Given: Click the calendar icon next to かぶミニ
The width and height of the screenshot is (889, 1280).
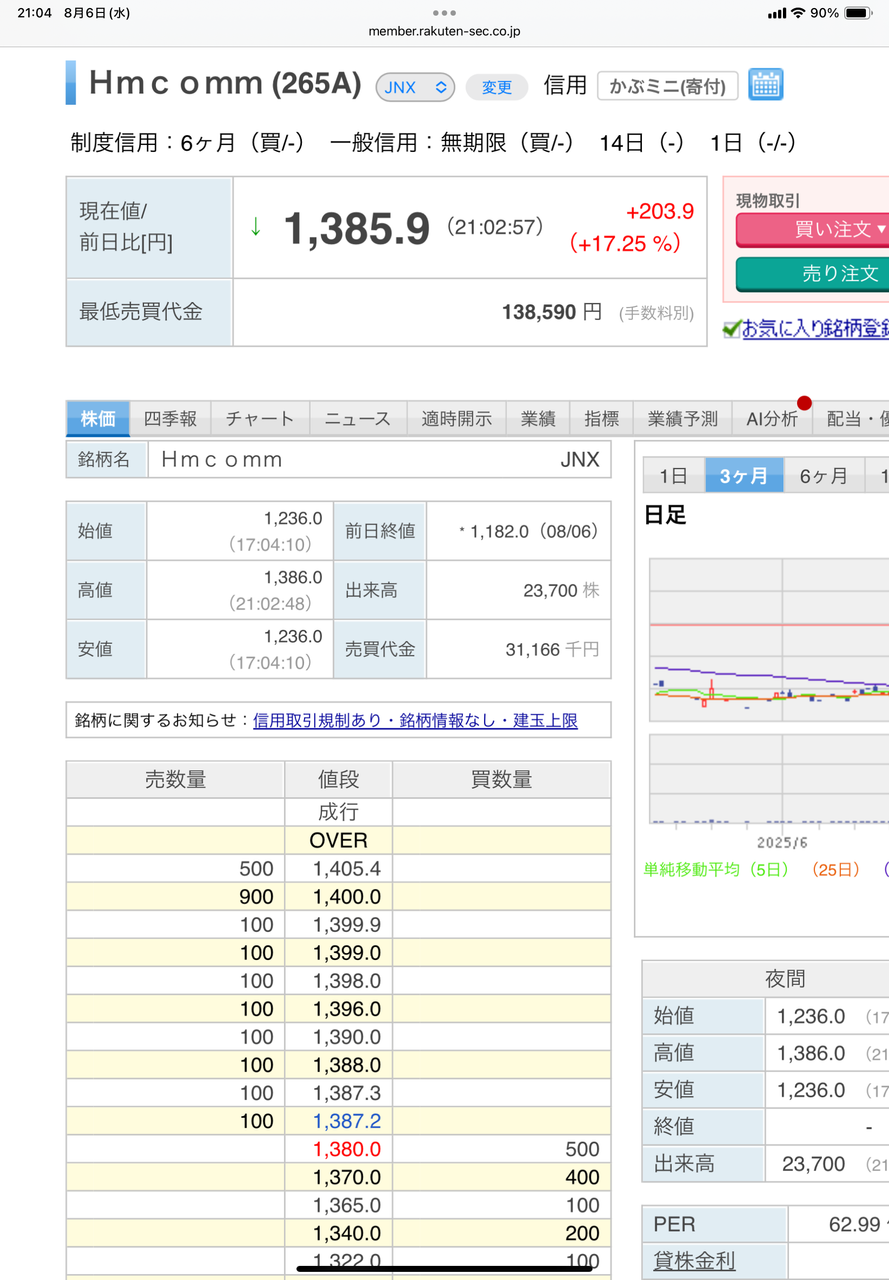Looking at the screenshot, I should (766, 85).
